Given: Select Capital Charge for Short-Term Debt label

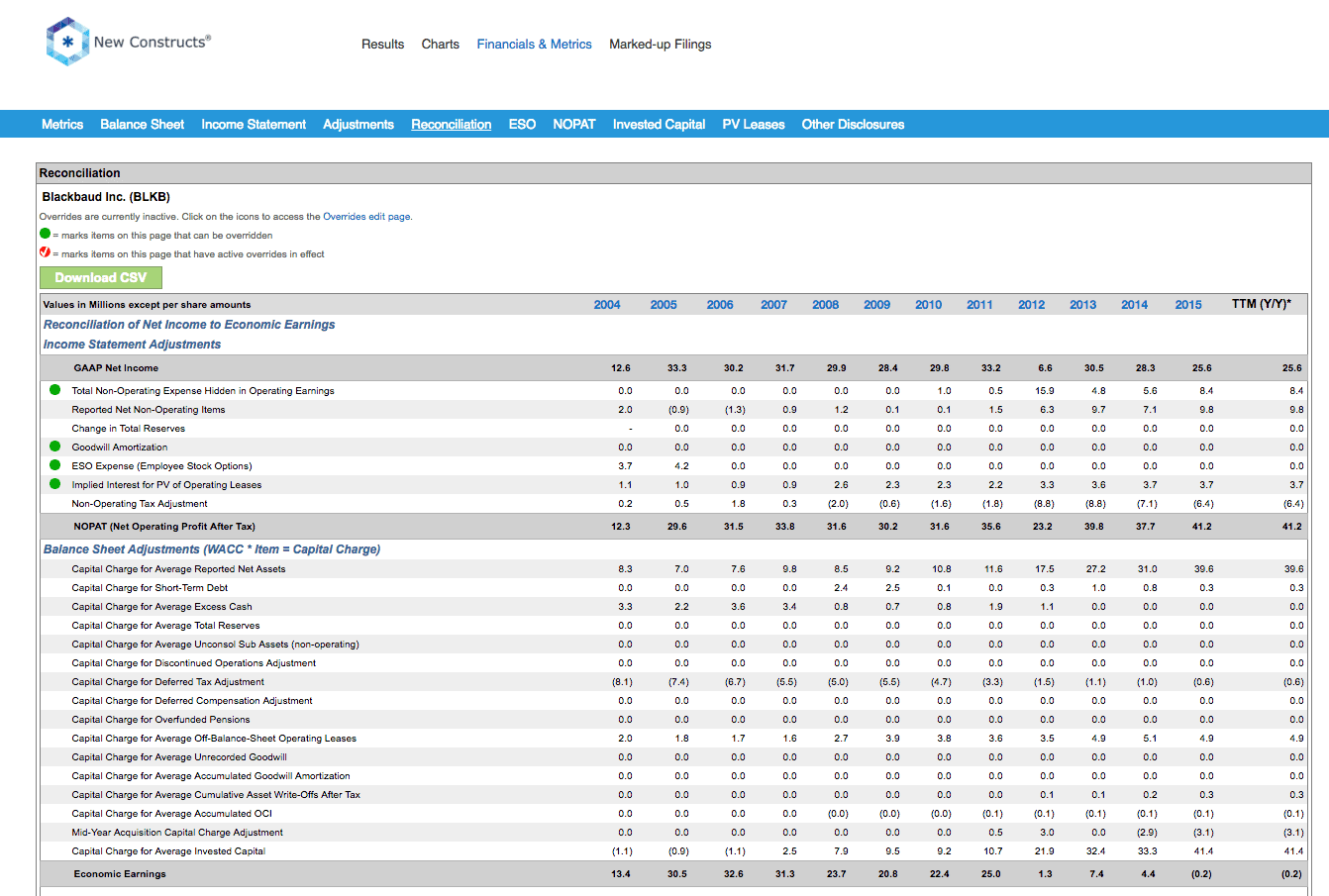Looking at the screenshot, I should tap(150, 588).
